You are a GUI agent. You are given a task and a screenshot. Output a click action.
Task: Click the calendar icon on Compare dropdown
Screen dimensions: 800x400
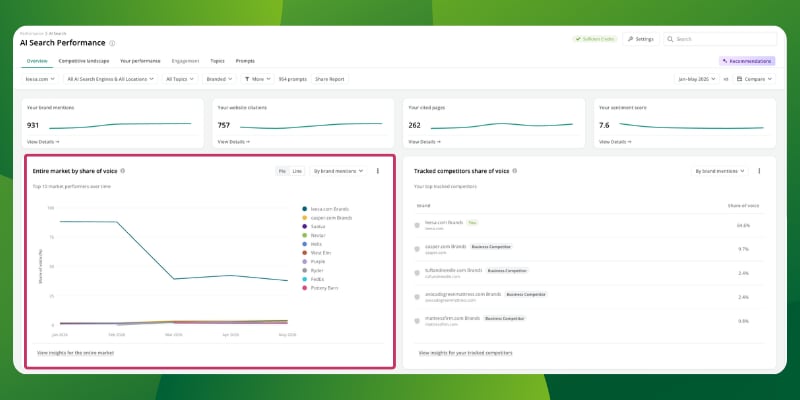pos(739,79)
